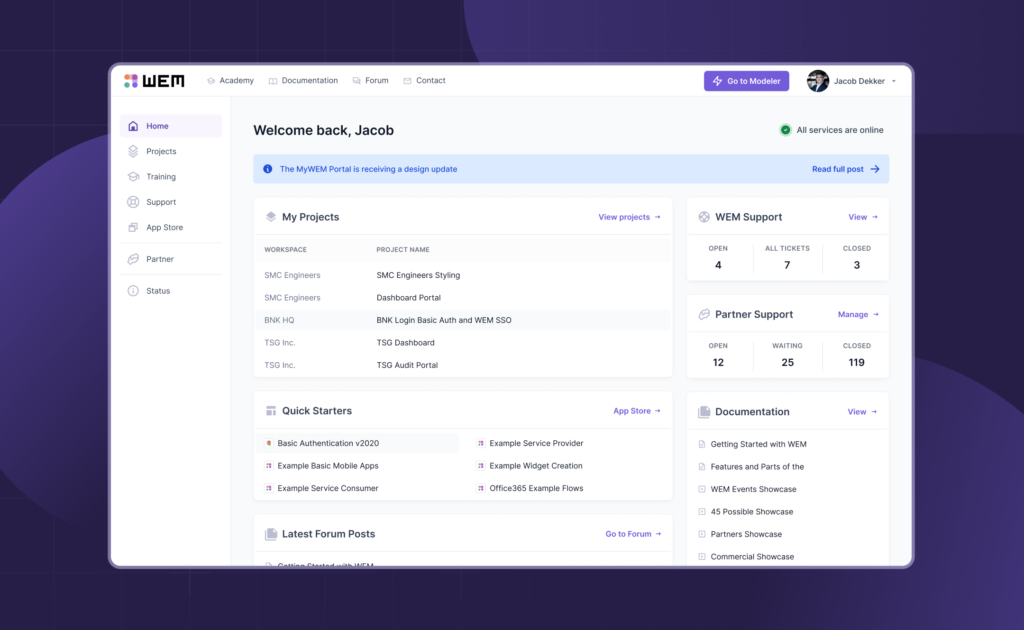Click the View projects link
Screen dimensions: 1024x630
pyautogui.click(x=629, y=217)
